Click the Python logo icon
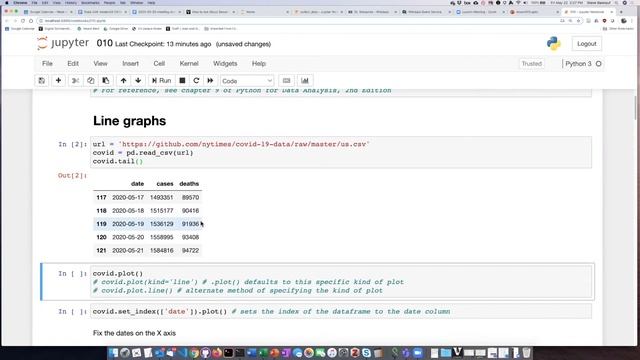 [x=553, y=44]
